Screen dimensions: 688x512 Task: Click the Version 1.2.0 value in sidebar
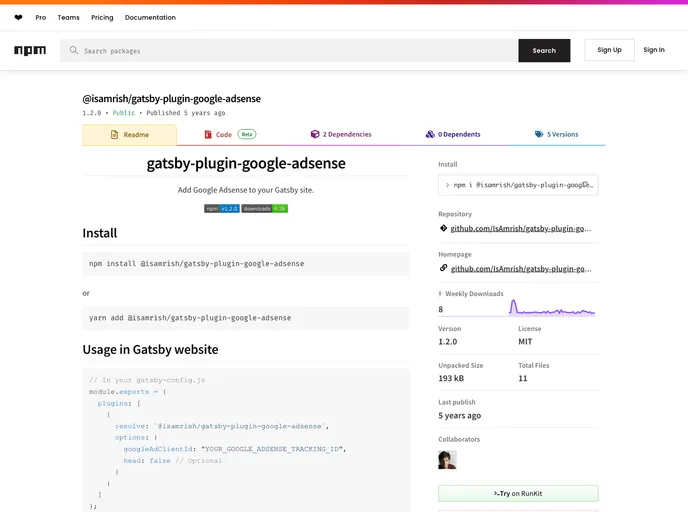pos(448,341)
